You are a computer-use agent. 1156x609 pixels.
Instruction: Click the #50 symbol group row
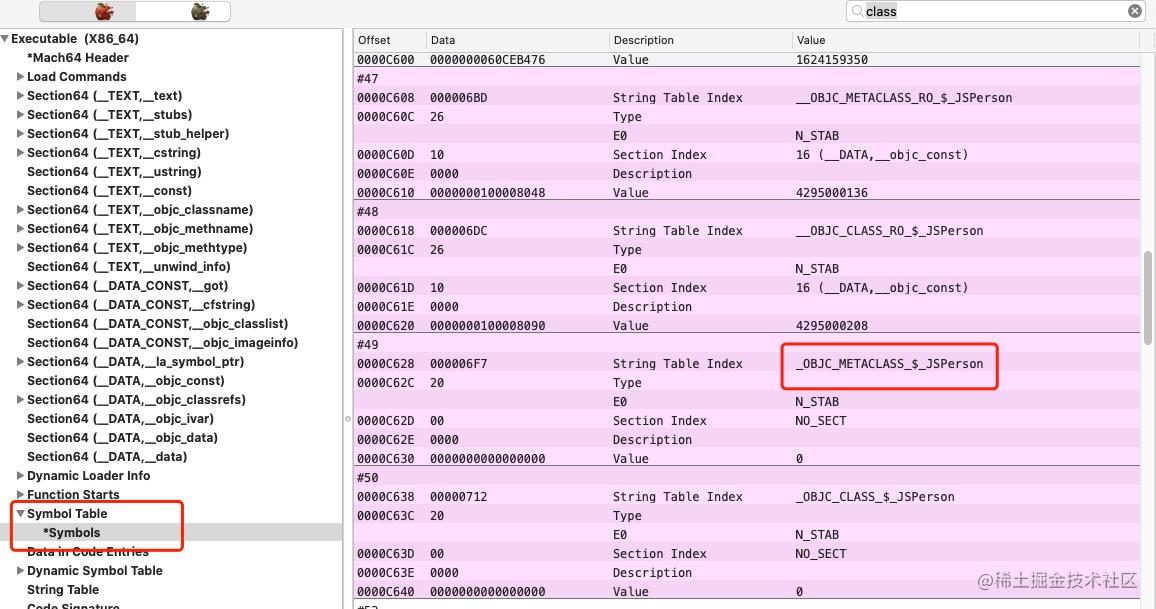coord(746,478)
